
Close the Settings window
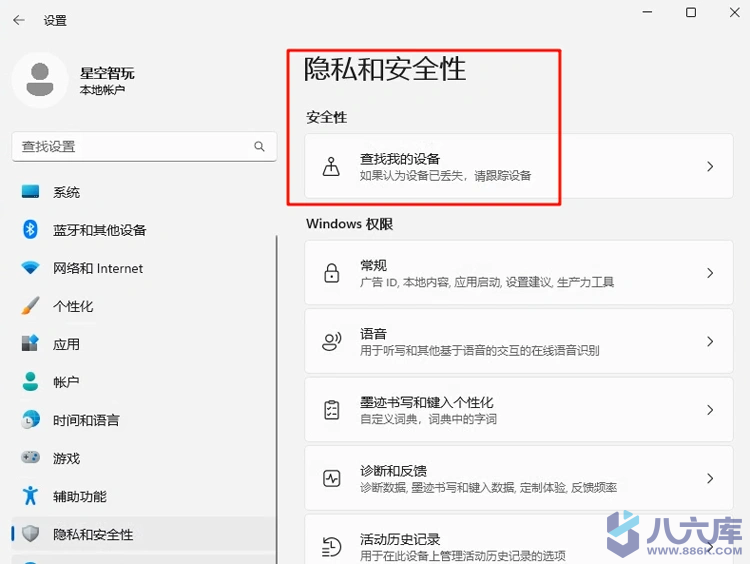tap(735, 12)
